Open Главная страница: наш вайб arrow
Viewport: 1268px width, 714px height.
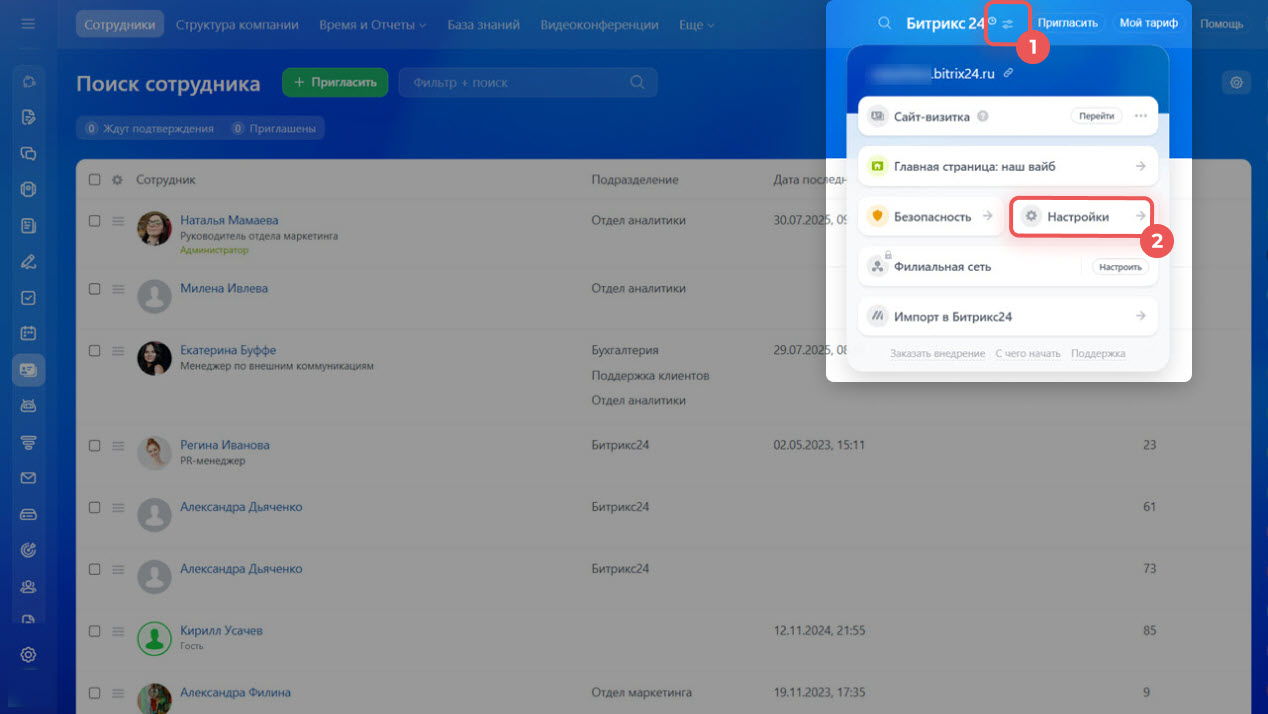coord(1140,166)
